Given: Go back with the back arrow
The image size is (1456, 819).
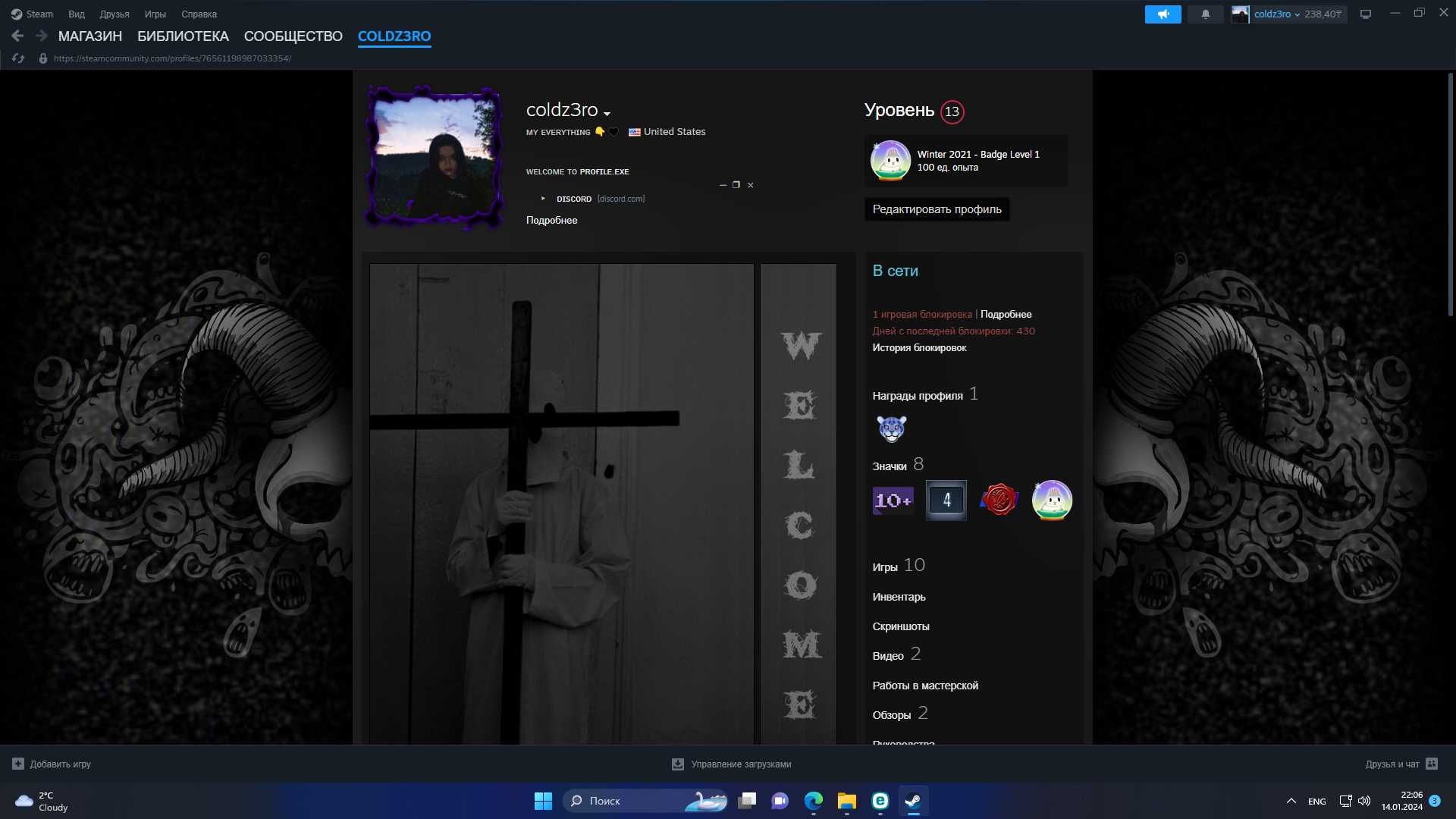Looking at the screenshot, I should [x=17, y=36].
